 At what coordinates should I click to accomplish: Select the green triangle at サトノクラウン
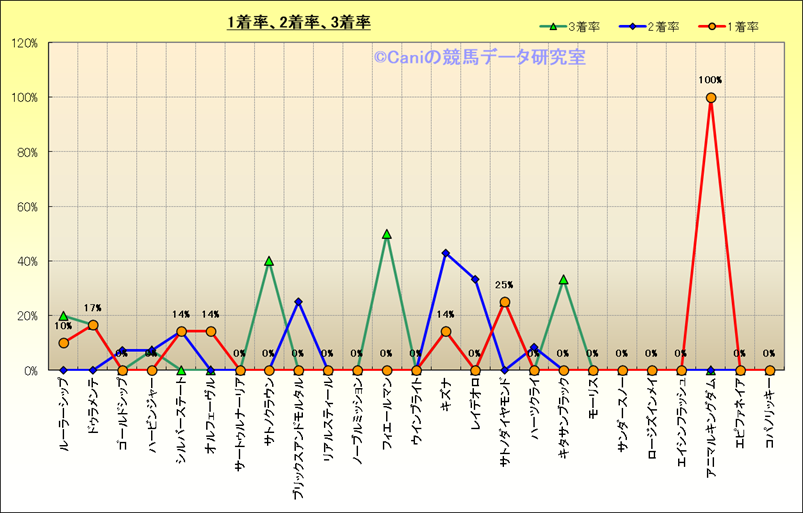[269, 261]
